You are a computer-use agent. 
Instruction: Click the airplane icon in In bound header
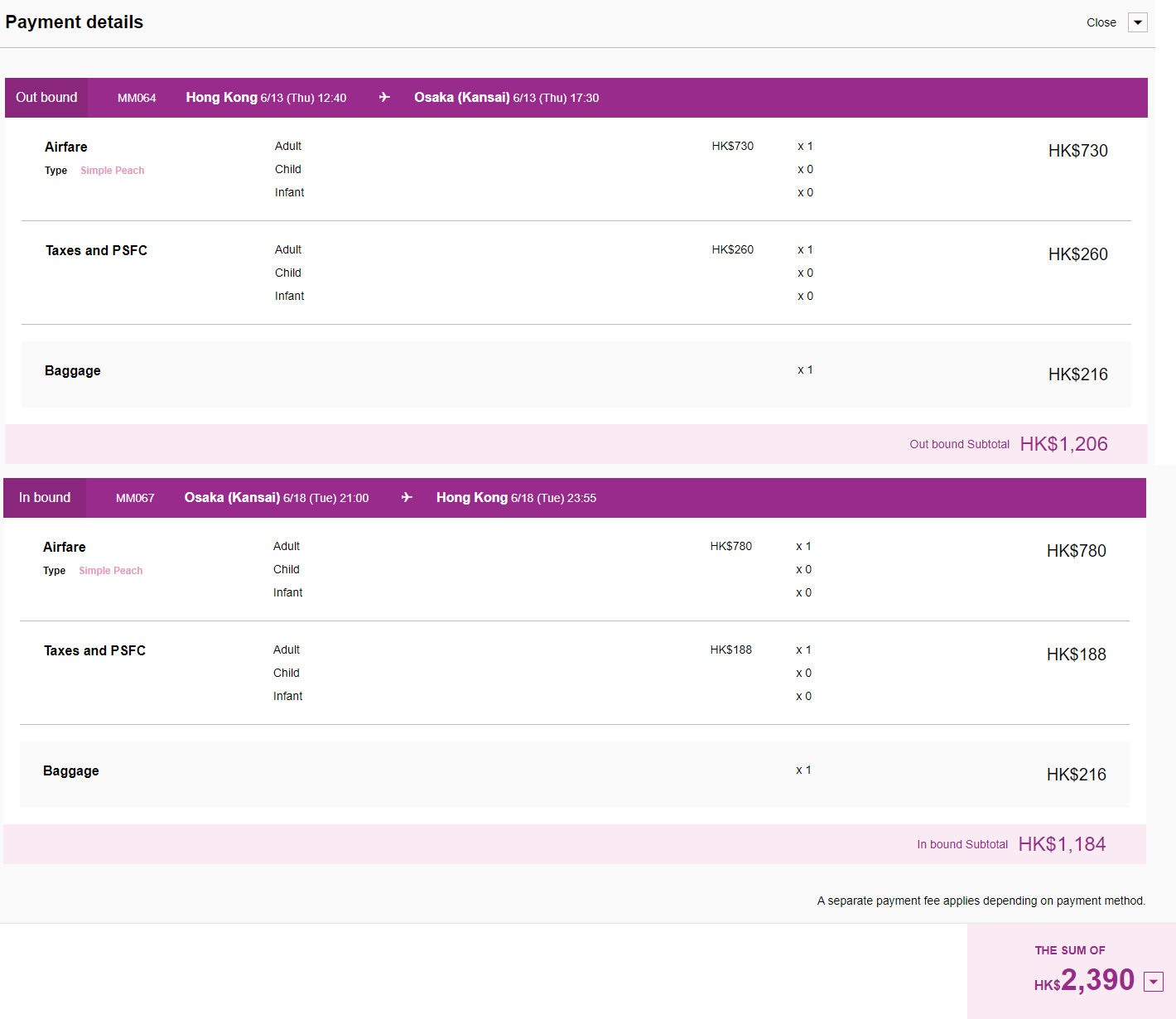click(x=407, y=498)
